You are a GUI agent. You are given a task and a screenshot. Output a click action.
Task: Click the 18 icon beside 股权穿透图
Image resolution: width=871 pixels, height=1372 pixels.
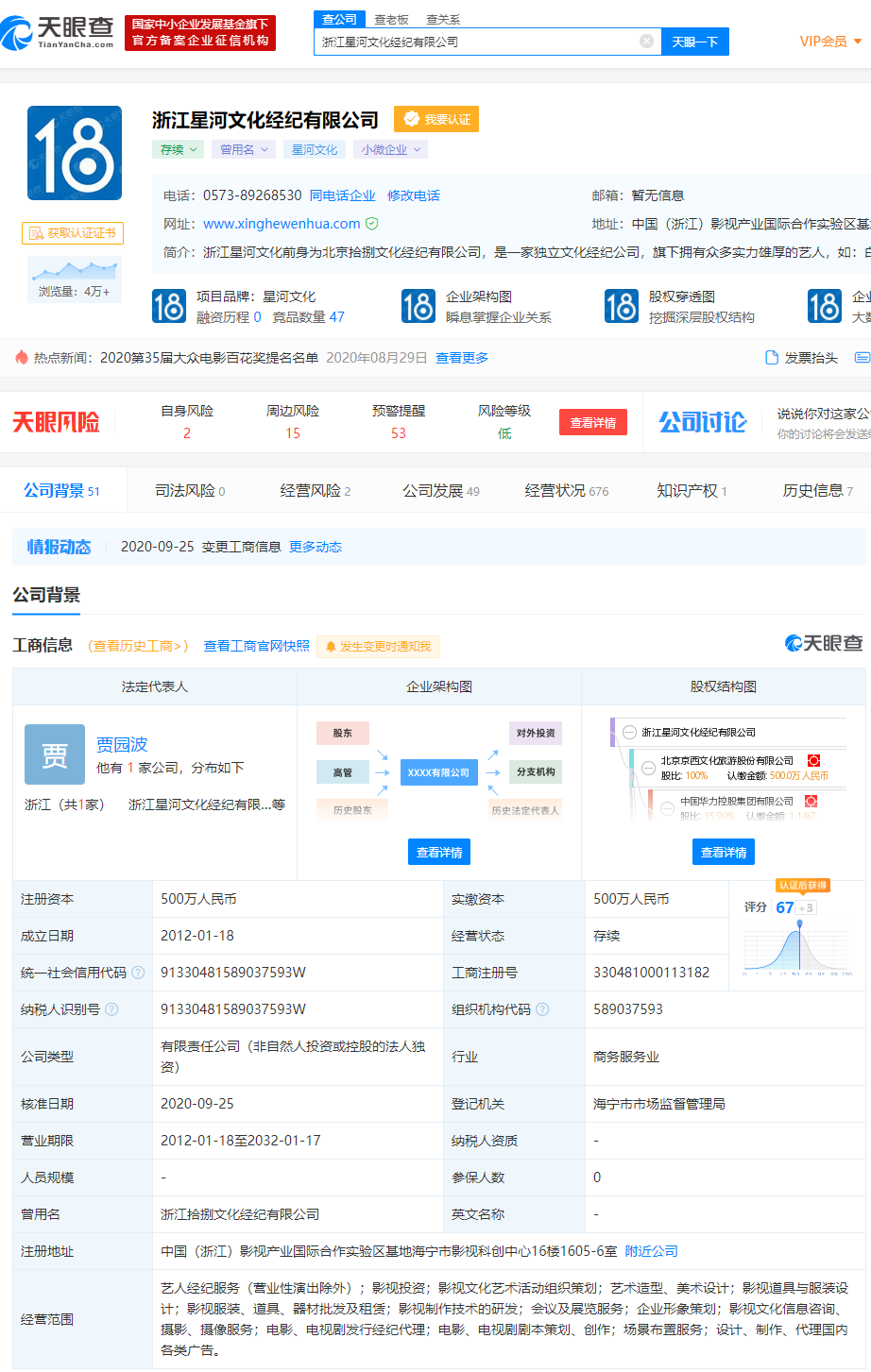622,307
